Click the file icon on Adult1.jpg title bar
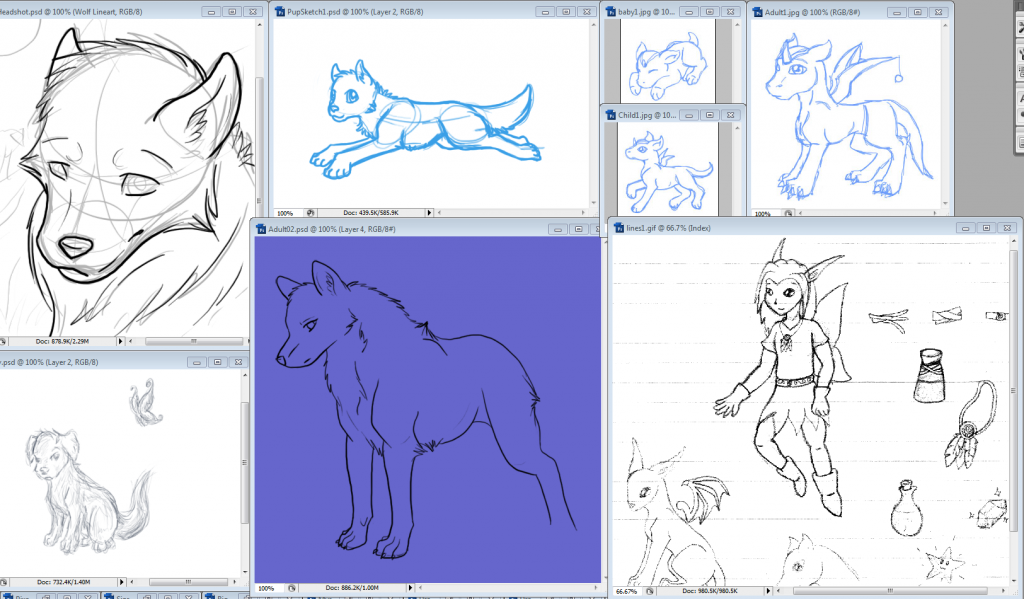Image resolution: width=1024 pixels, height=599 pixels. click(756, 12)
